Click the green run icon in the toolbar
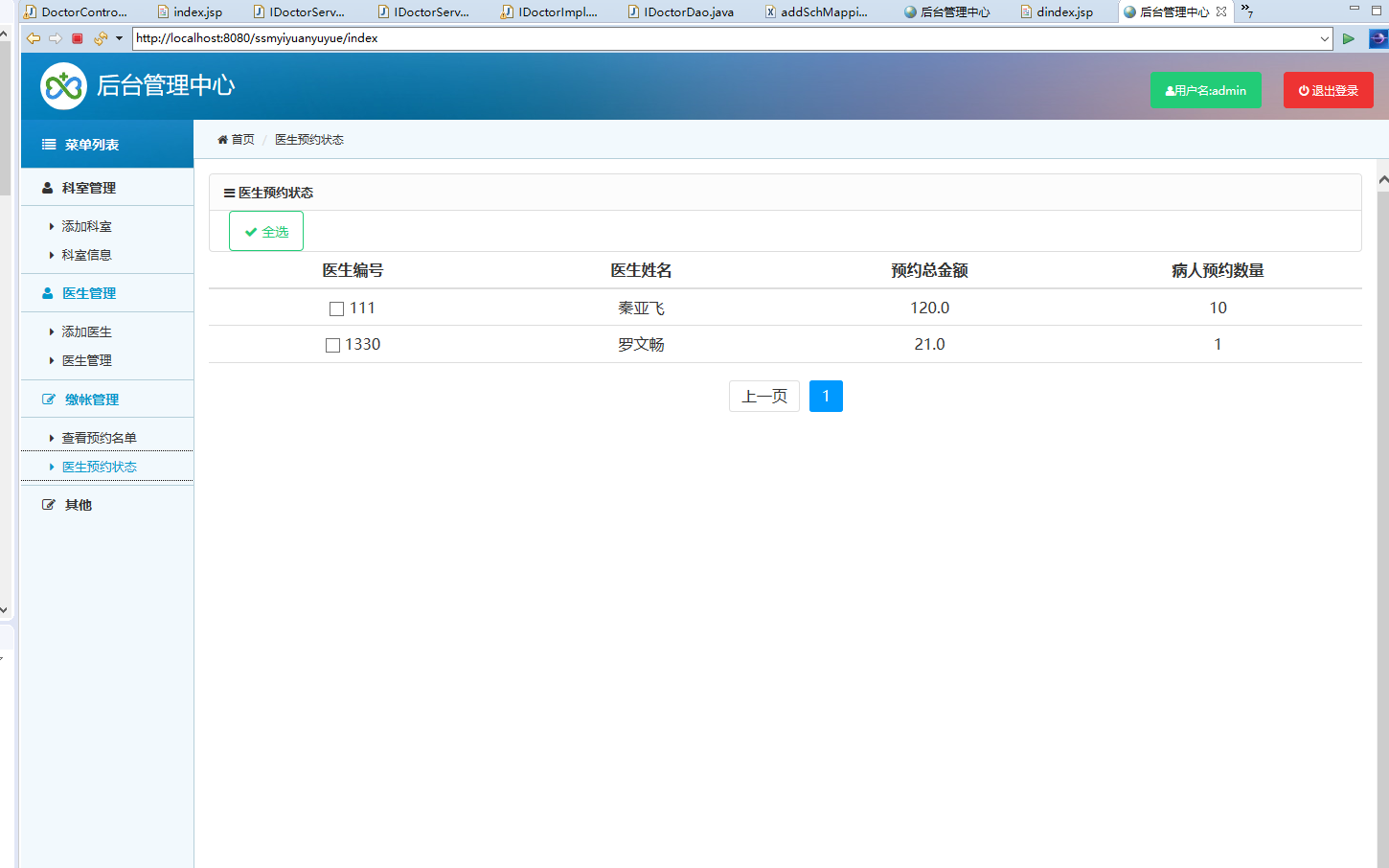The width and height of the screenshot is (1389, 868). pyautogui.click(x=1348, y=38)
